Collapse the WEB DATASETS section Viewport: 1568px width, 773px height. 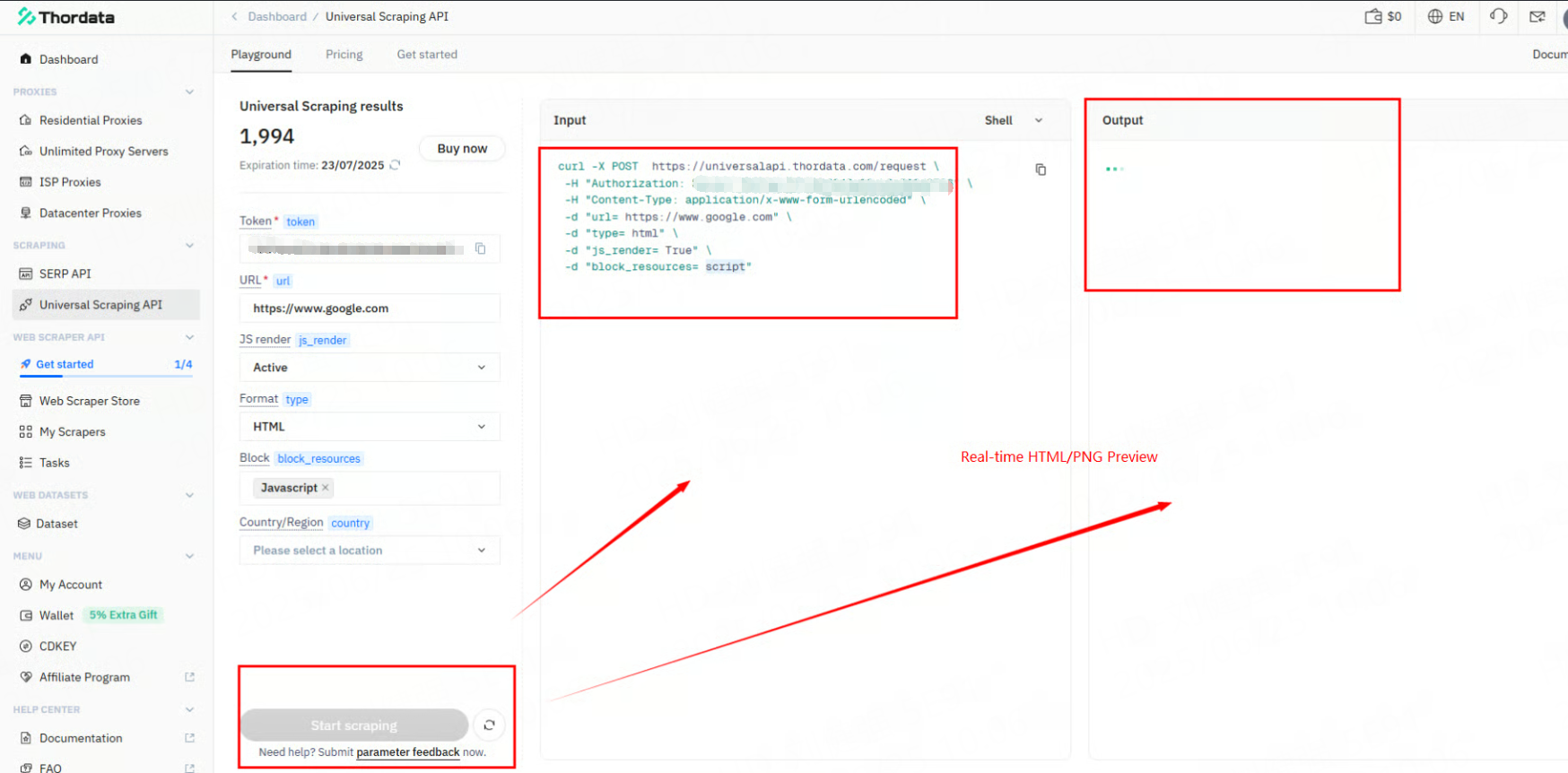[189, 495]
